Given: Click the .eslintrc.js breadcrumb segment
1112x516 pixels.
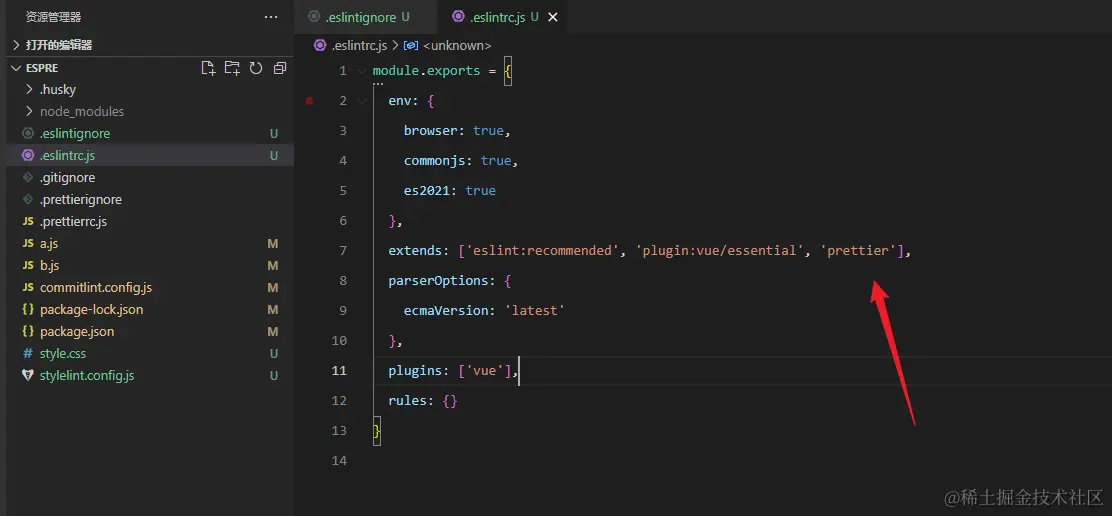Looking at the screenshot, I should (359, 45).
